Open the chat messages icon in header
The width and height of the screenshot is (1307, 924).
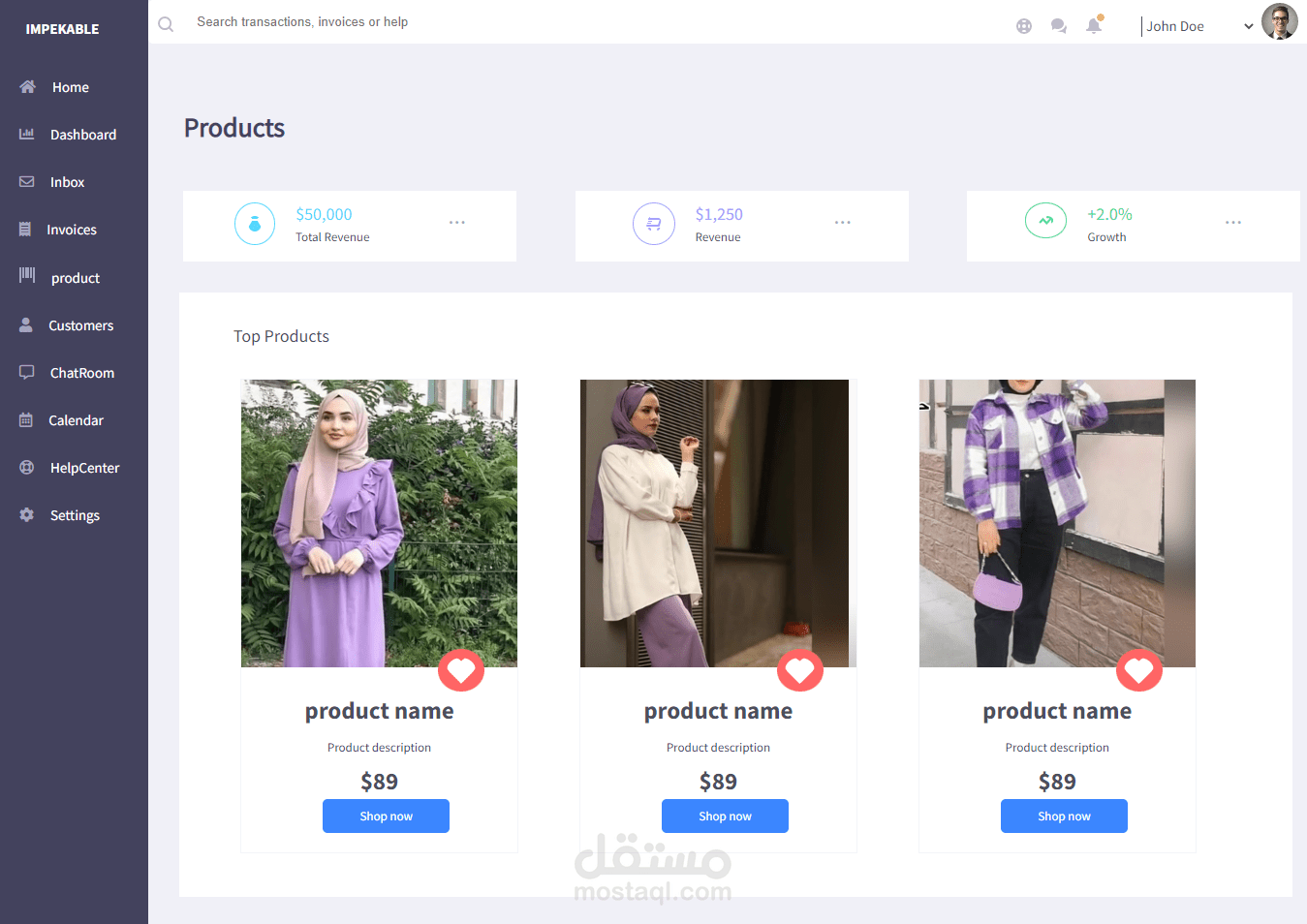pos(1059,26)
